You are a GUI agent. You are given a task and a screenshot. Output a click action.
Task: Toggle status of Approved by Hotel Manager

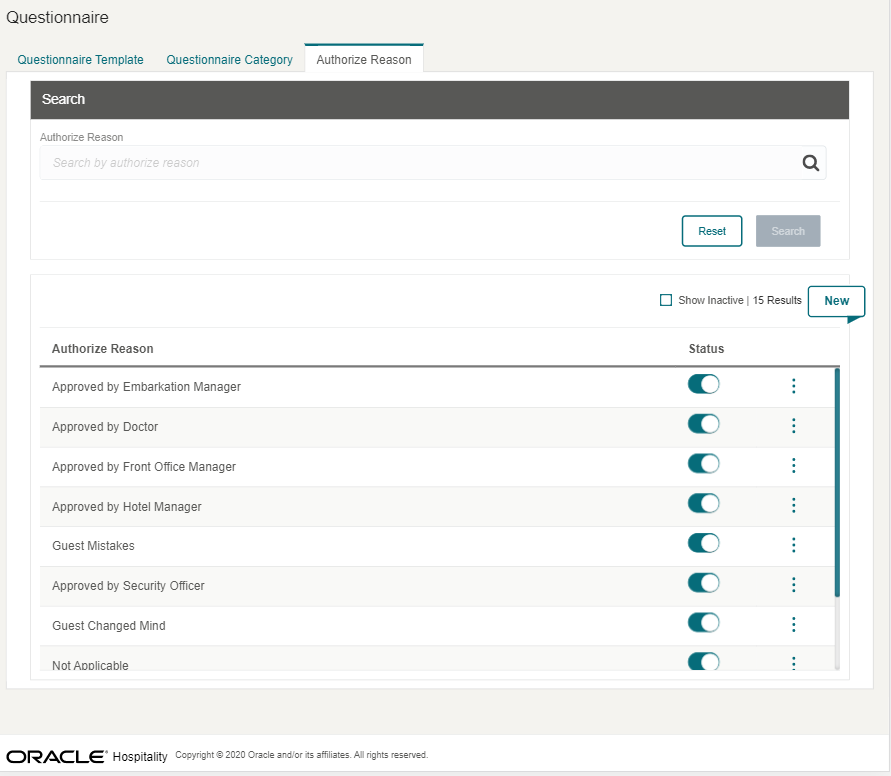(x=703, y=504)
